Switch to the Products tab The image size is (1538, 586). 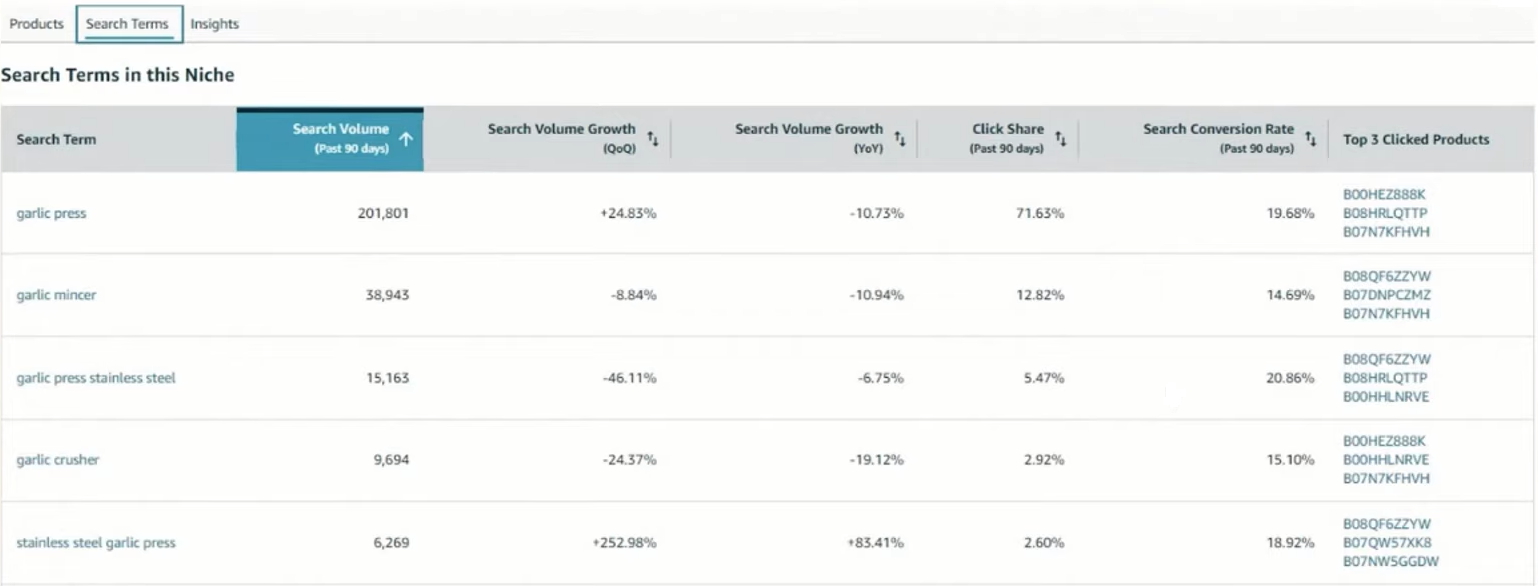pos(36,23)
